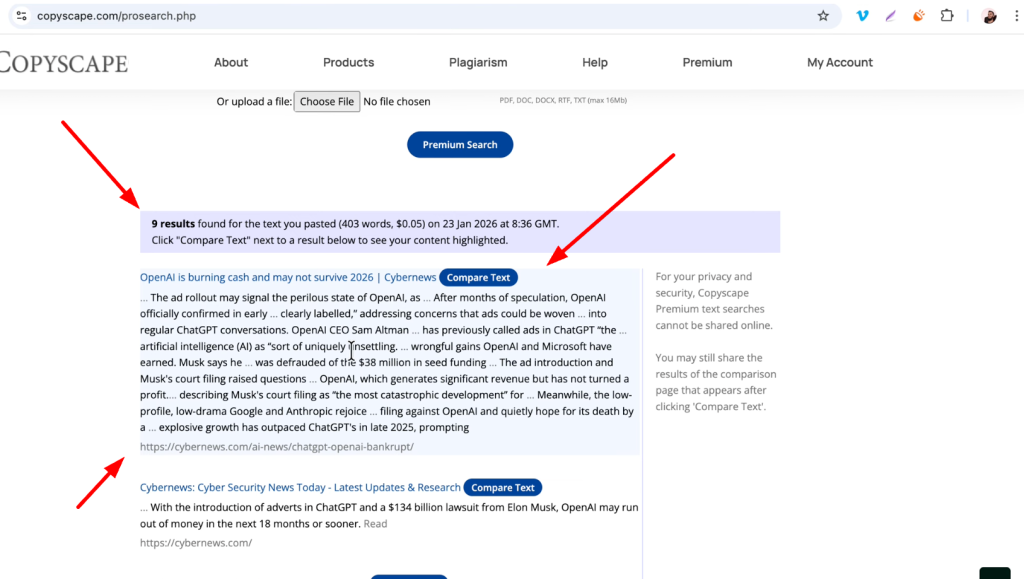1024x579 pixels.
Task: Click the site controls icon in the address bar
Action: click(21, 16)
